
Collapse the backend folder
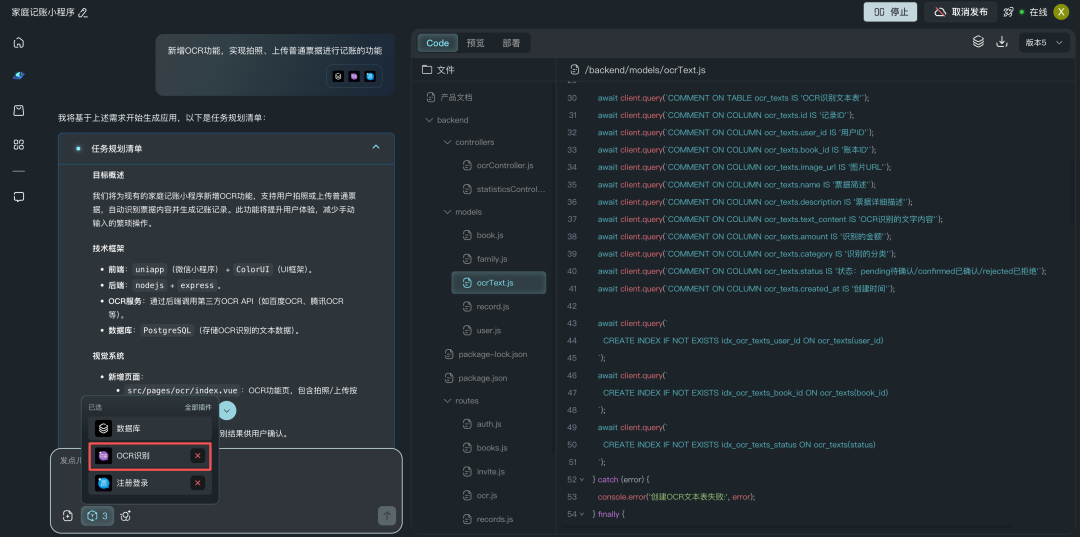[x=430, y=120]
